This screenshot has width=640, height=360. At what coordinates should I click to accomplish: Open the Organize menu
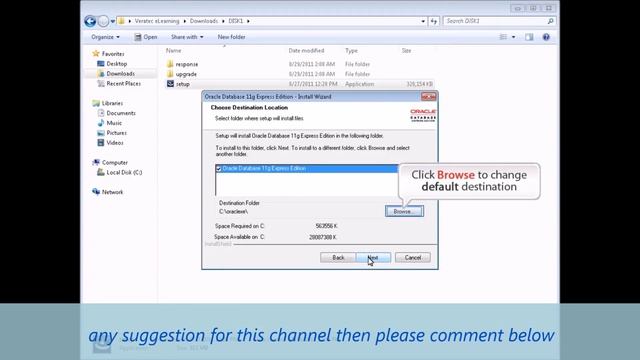pyautogui.click(x=105, y=37)
